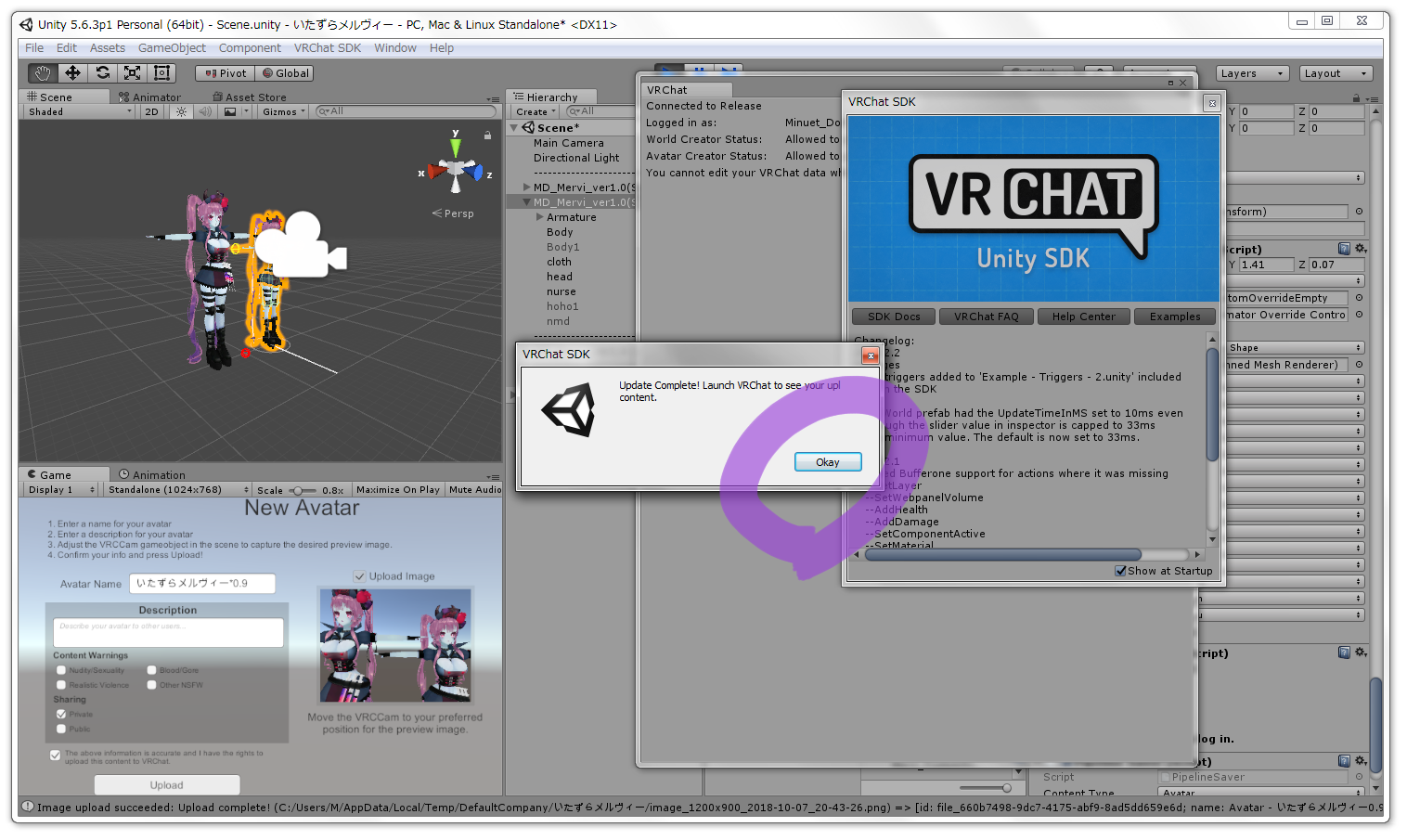Click the red X axis of the gizmo
Viewport: 1407px width, 840px height.
point(434,172)
